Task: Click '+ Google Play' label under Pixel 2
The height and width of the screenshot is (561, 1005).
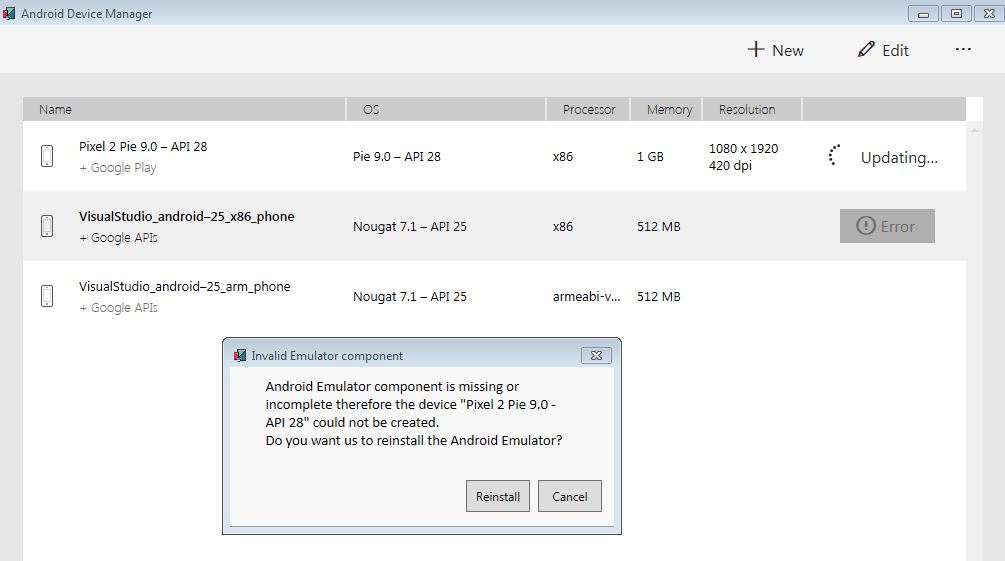Action: [x=118, y=168]
